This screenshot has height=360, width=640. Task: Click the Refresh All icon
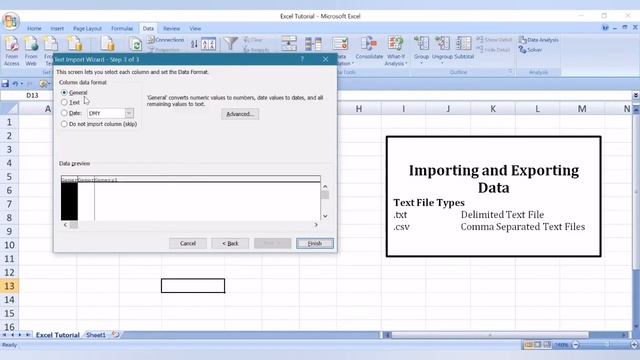[x=135, y=44]
